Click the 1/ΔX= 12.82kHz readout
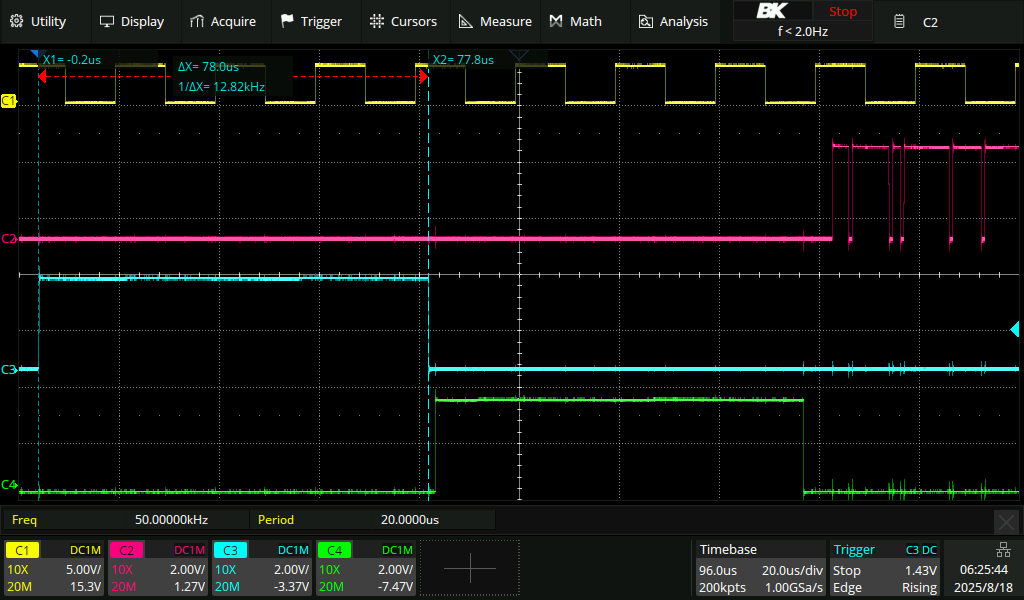The width and height of the screenshot is (1024, 600). point(221,86)
